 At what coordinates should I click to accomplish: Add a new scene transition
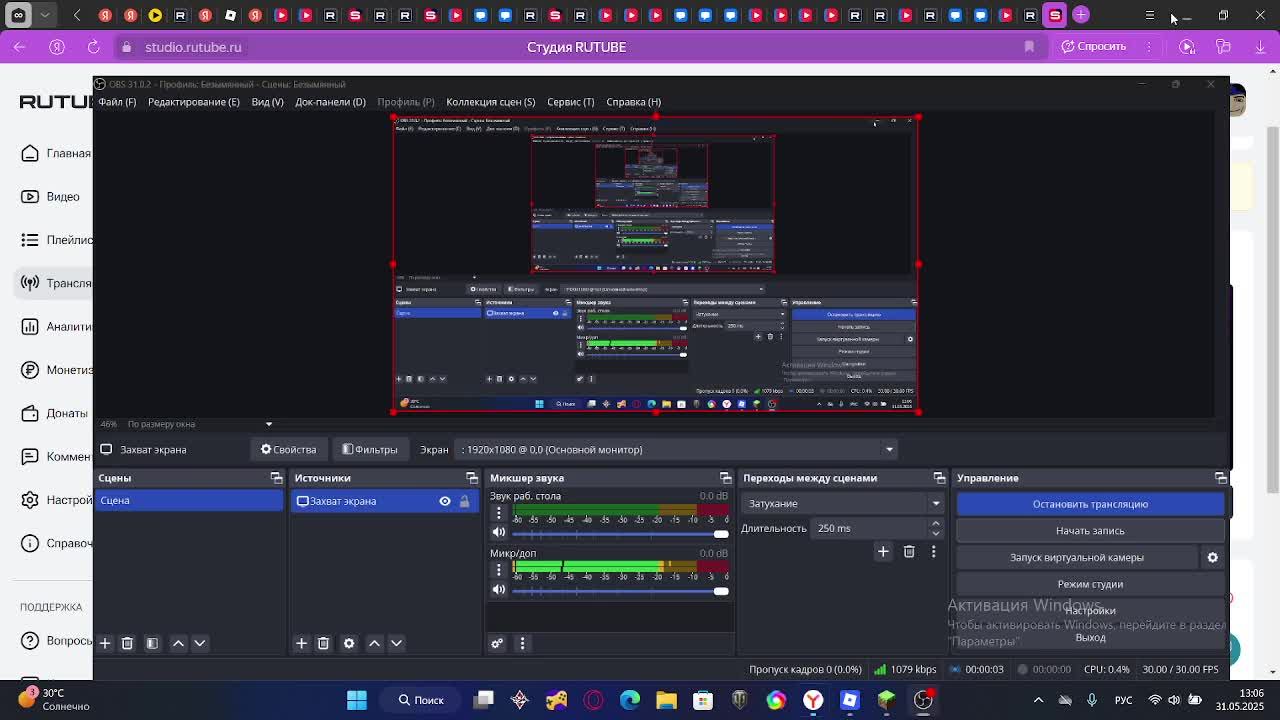883,552
